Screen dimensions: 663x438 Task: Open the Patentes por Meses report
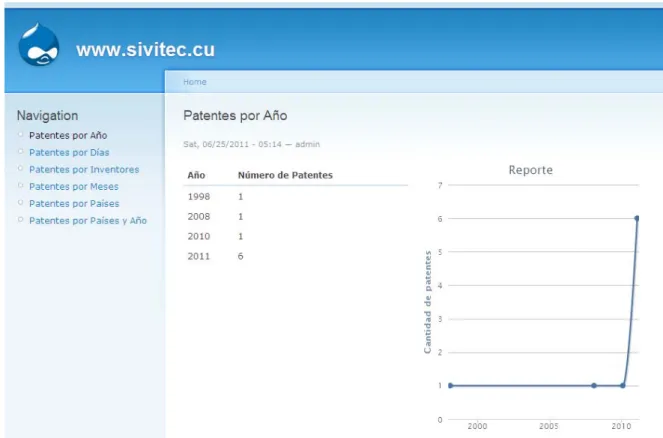74,186
